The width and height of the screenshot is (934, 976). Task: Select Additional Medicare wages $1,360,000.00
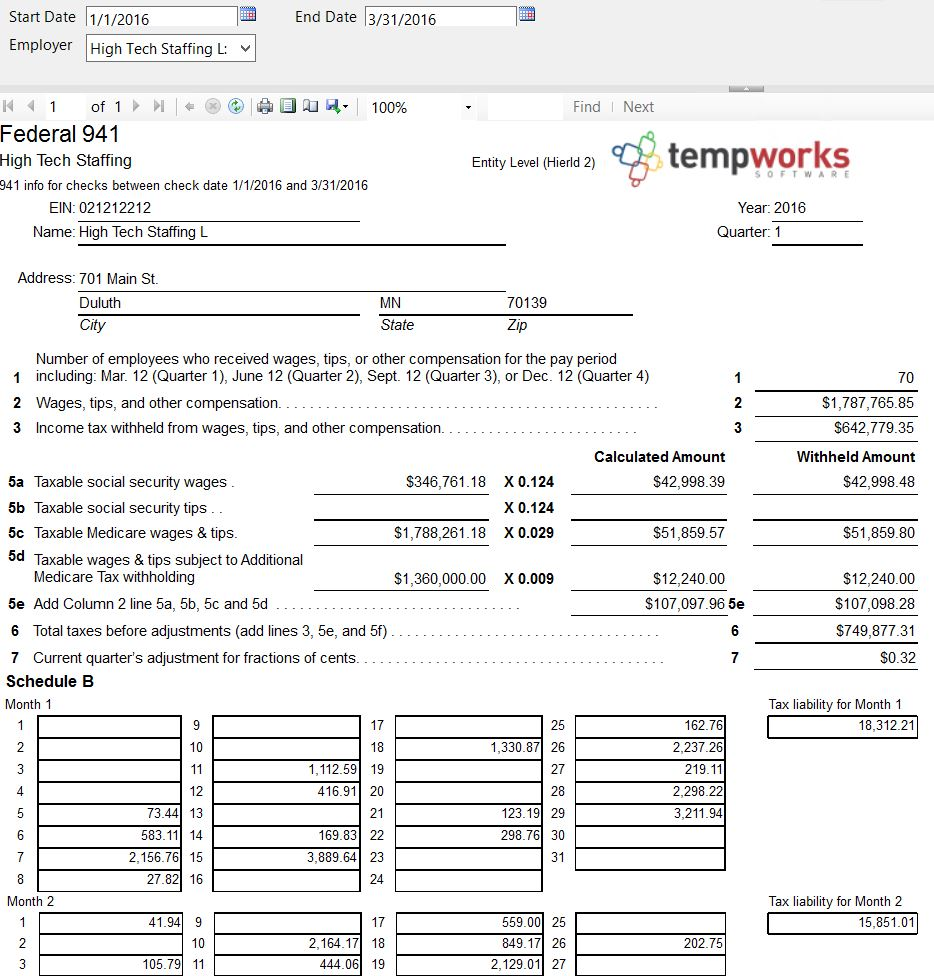[x=440, y=579]
